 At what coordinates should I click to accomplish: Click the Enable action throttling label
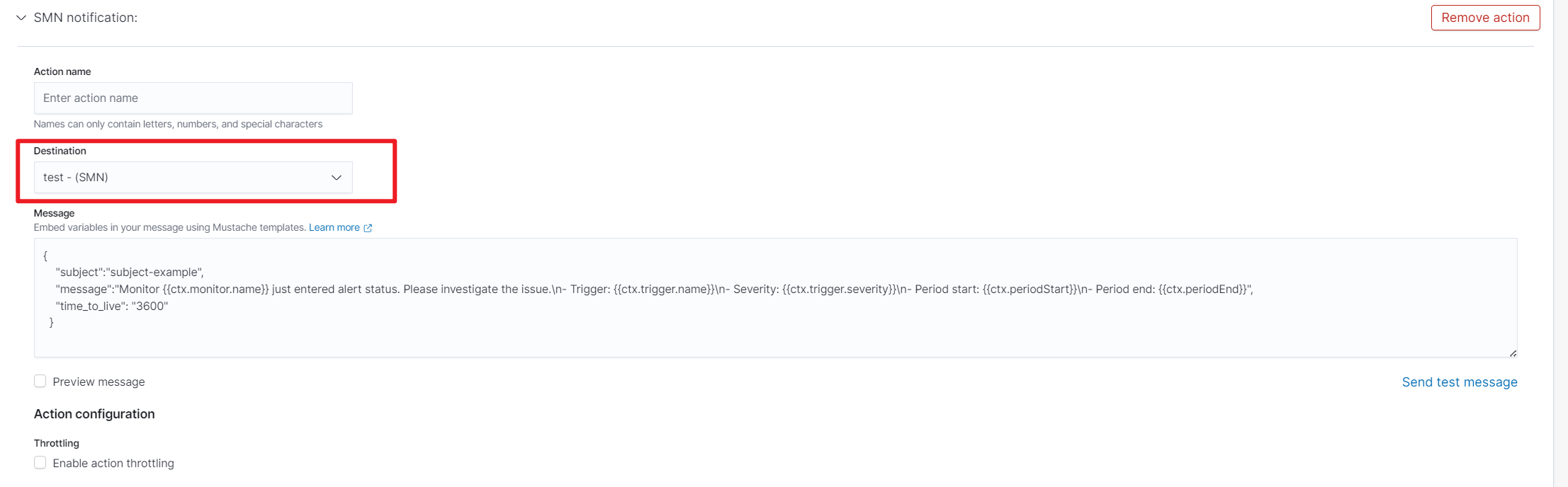pos(113,464)
